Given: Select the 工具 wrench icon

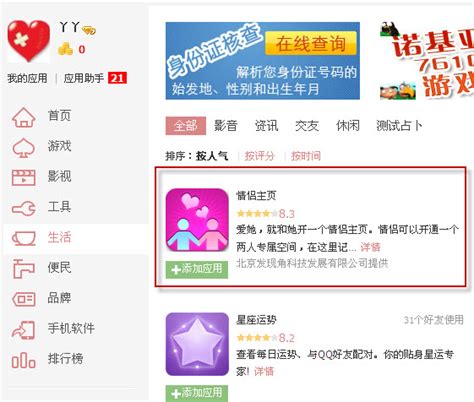Looking at the screenshot, I should click(24, 208).
